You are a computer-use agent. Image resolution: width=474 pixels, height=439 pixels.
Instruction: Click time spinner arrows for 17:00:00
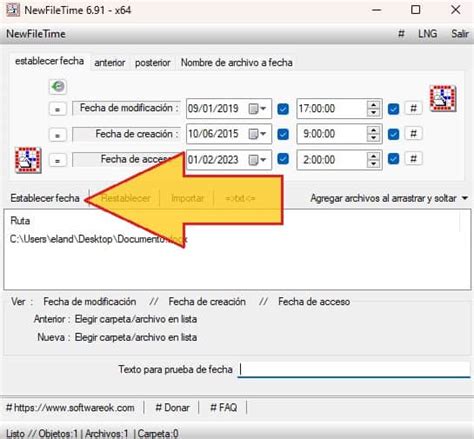point(373,109)
